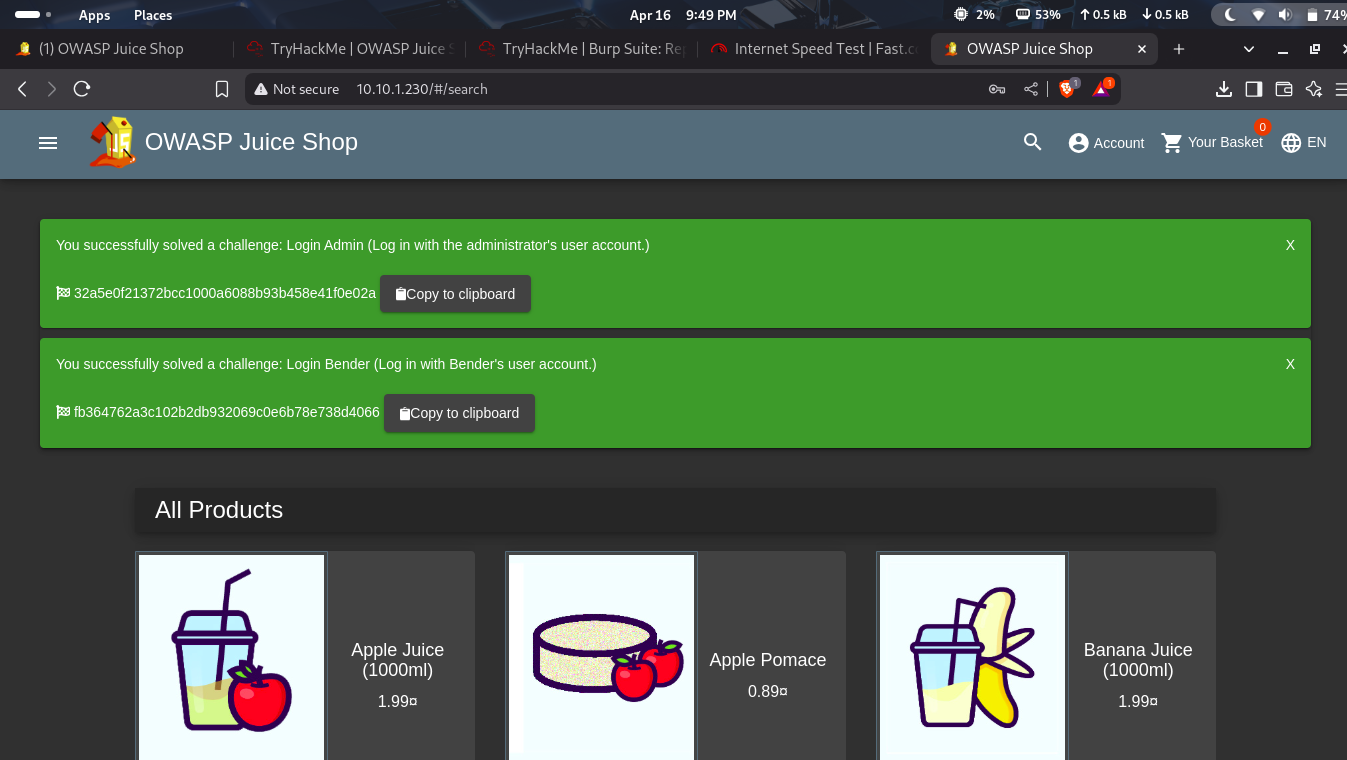Open Your Basket
Image resolution: width=1347 pixels, height=760 pixels.
[x=1212, y=143]
